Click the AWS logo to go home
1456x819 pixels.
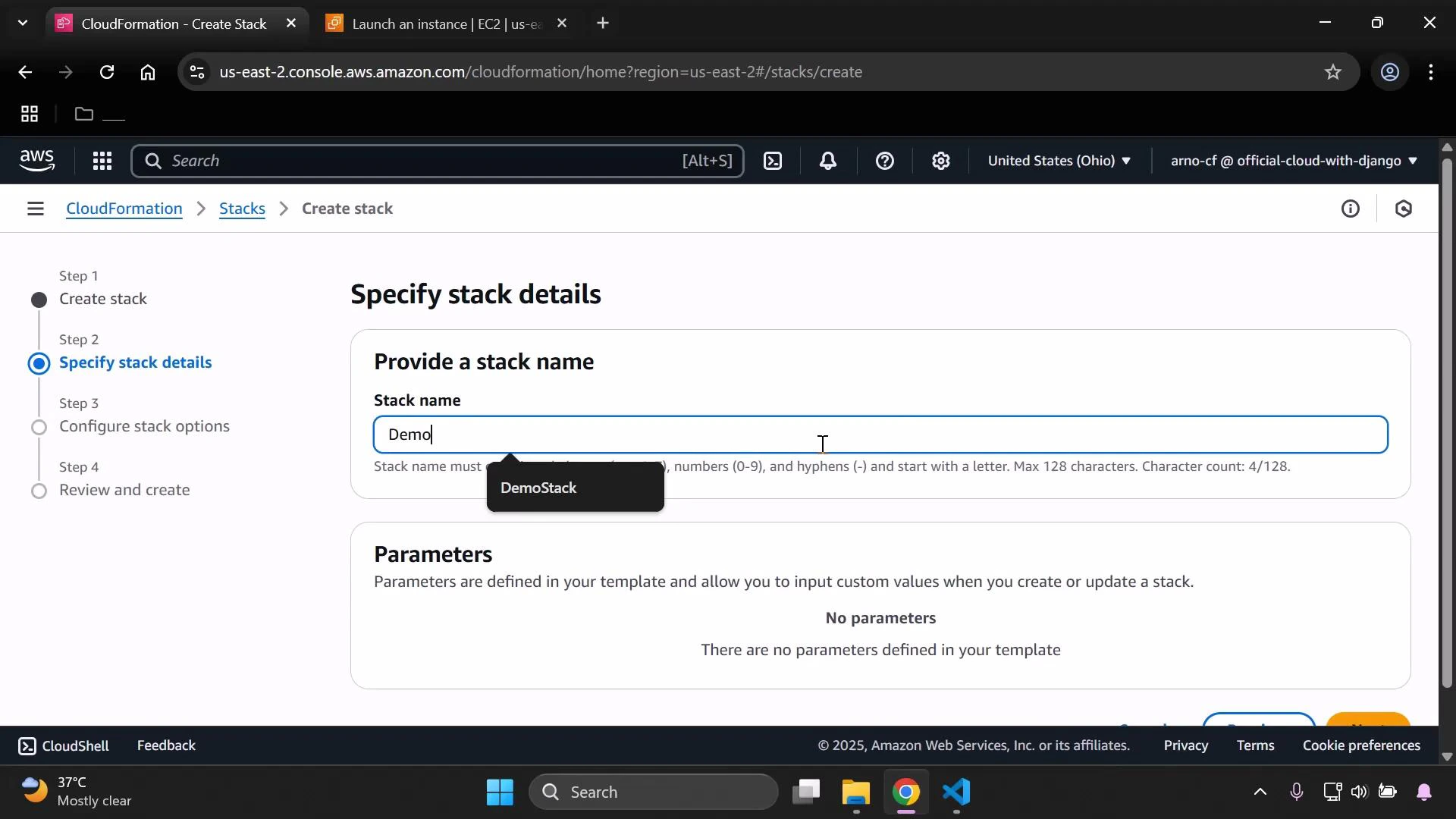pyautogui.click(x=37, y=161)
